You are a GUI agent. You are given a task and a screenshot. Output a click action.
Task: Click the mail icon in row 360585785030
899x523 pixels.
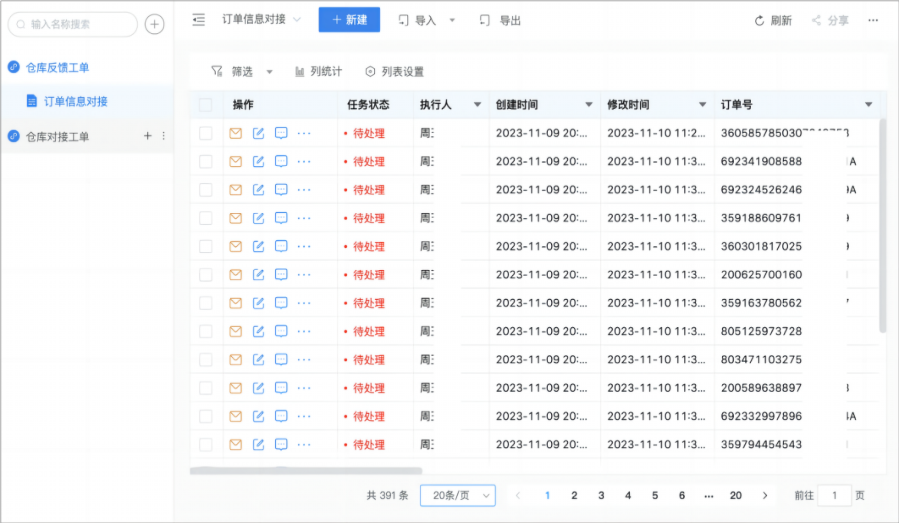(236, 133)
